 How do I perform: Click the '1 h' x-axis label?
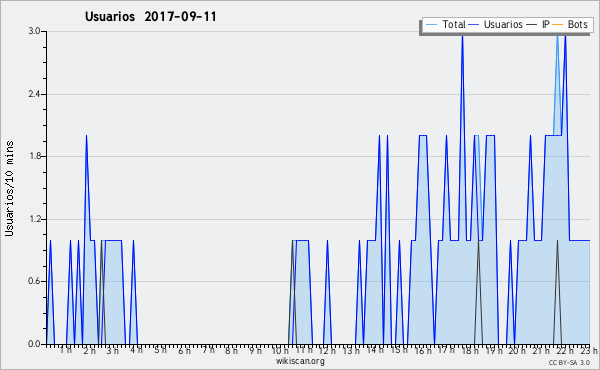click(65, 350)
